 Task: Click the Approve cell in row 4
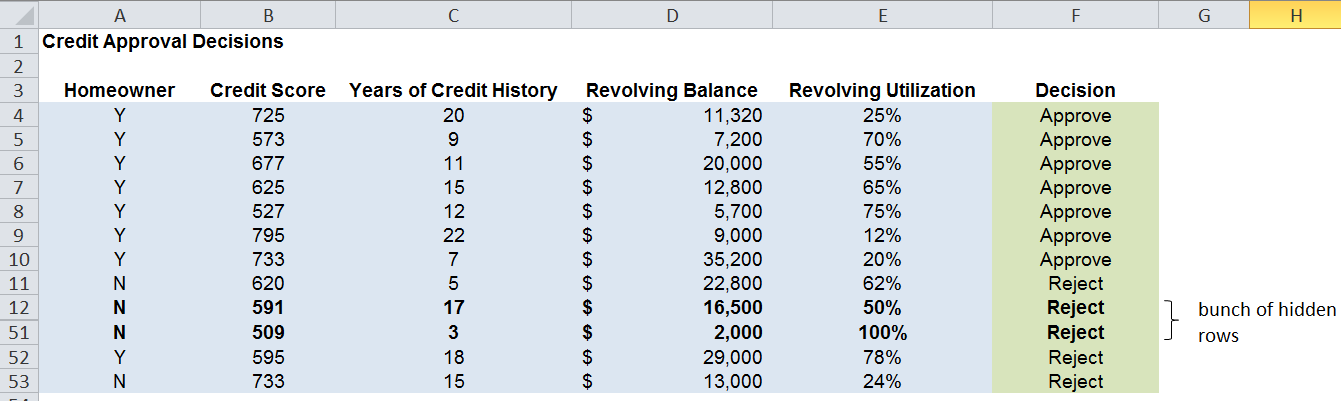(x=1075, y=115)
